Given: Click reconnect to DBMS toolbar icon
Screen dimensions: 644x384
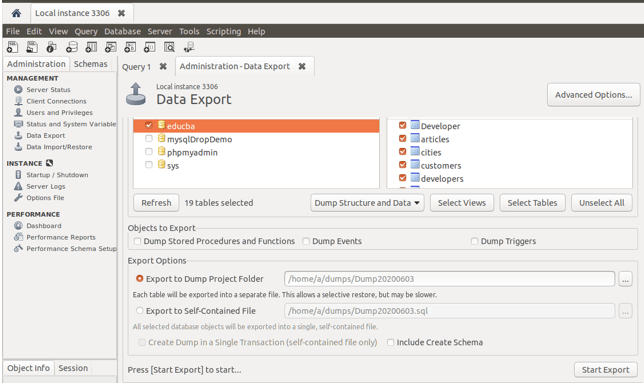Looking at the screenshot, I should coord(189,47).
